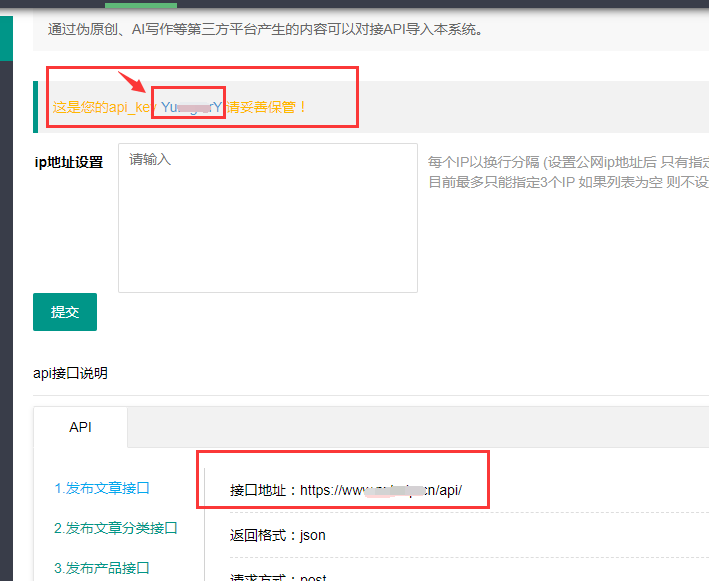The height and width of the screenshot is (581, 709).
Task: Click the ip地址设置 field label
Action: 68,162
